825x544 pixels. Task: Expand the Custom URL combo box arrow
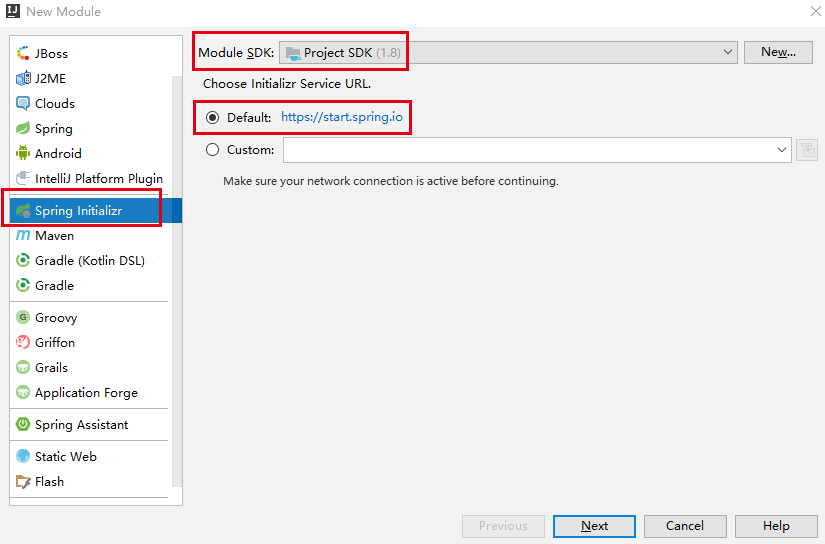point(782,150)
